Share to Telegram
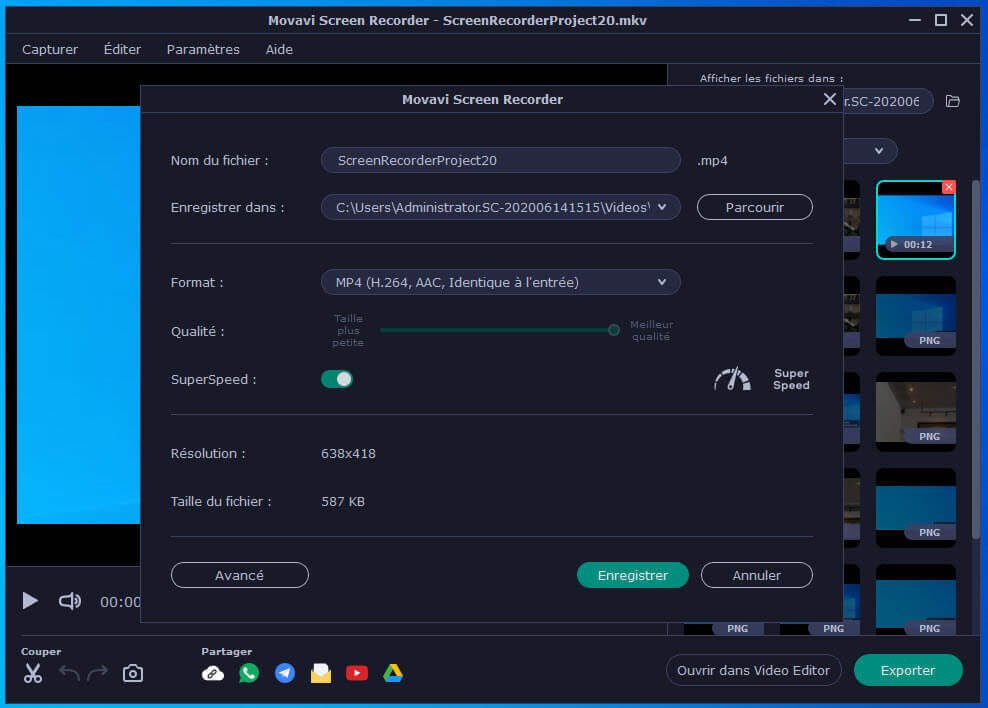This screenshot has height=708, width=988. coord(285,673)
